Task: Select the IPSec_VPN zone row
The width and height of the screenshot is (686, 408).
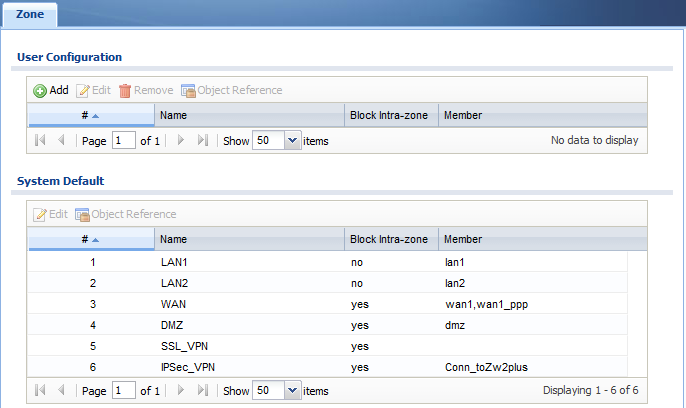Action: coord(327,367)
